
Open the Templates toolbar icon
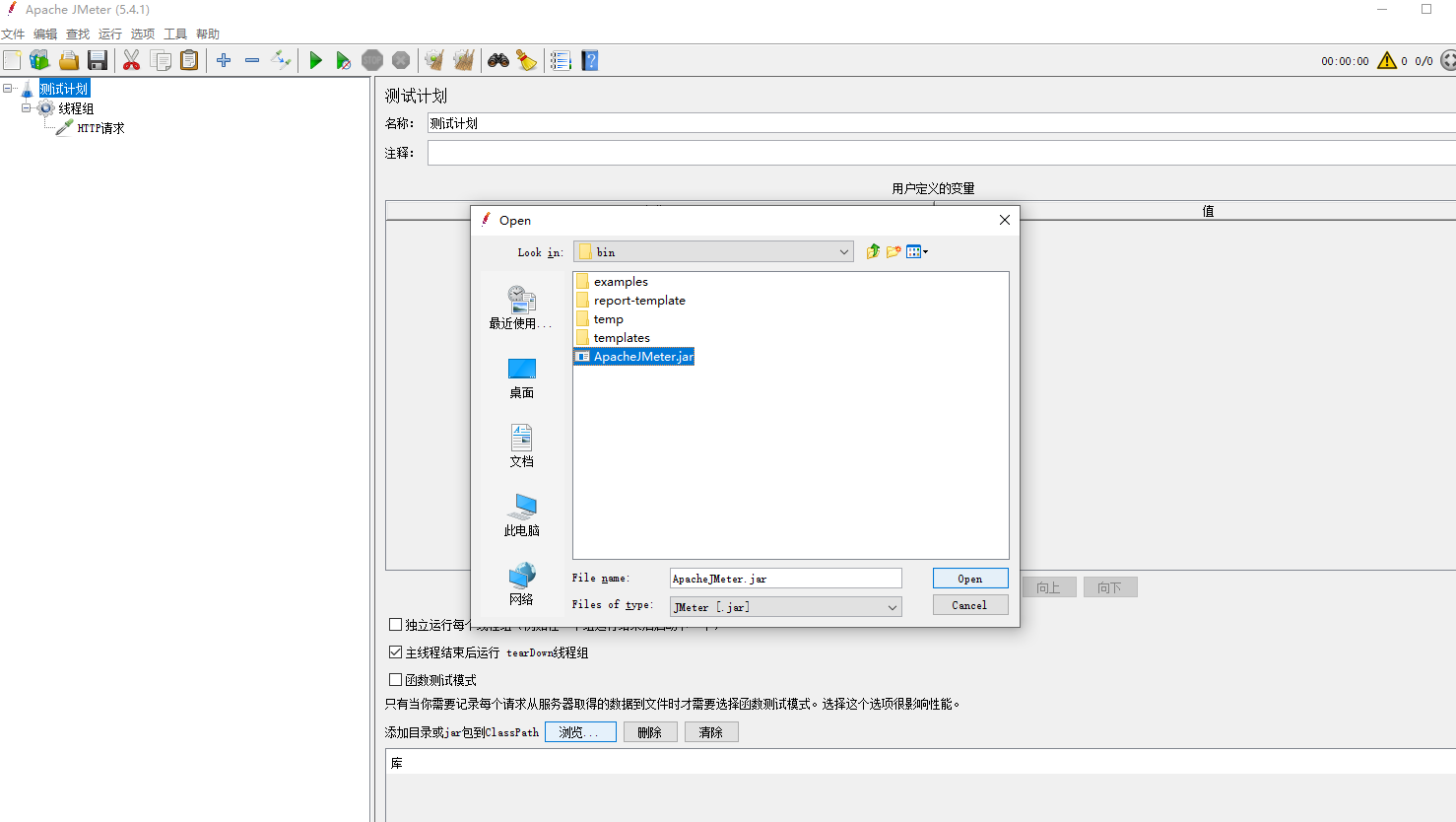39,61
